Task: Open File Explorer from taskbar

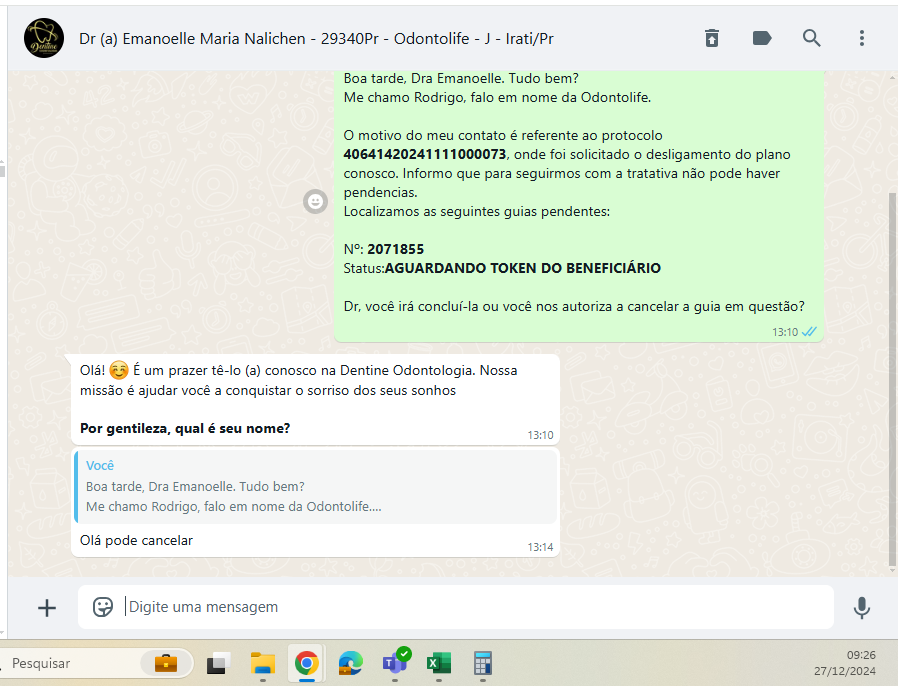Action: click(263, 663)
